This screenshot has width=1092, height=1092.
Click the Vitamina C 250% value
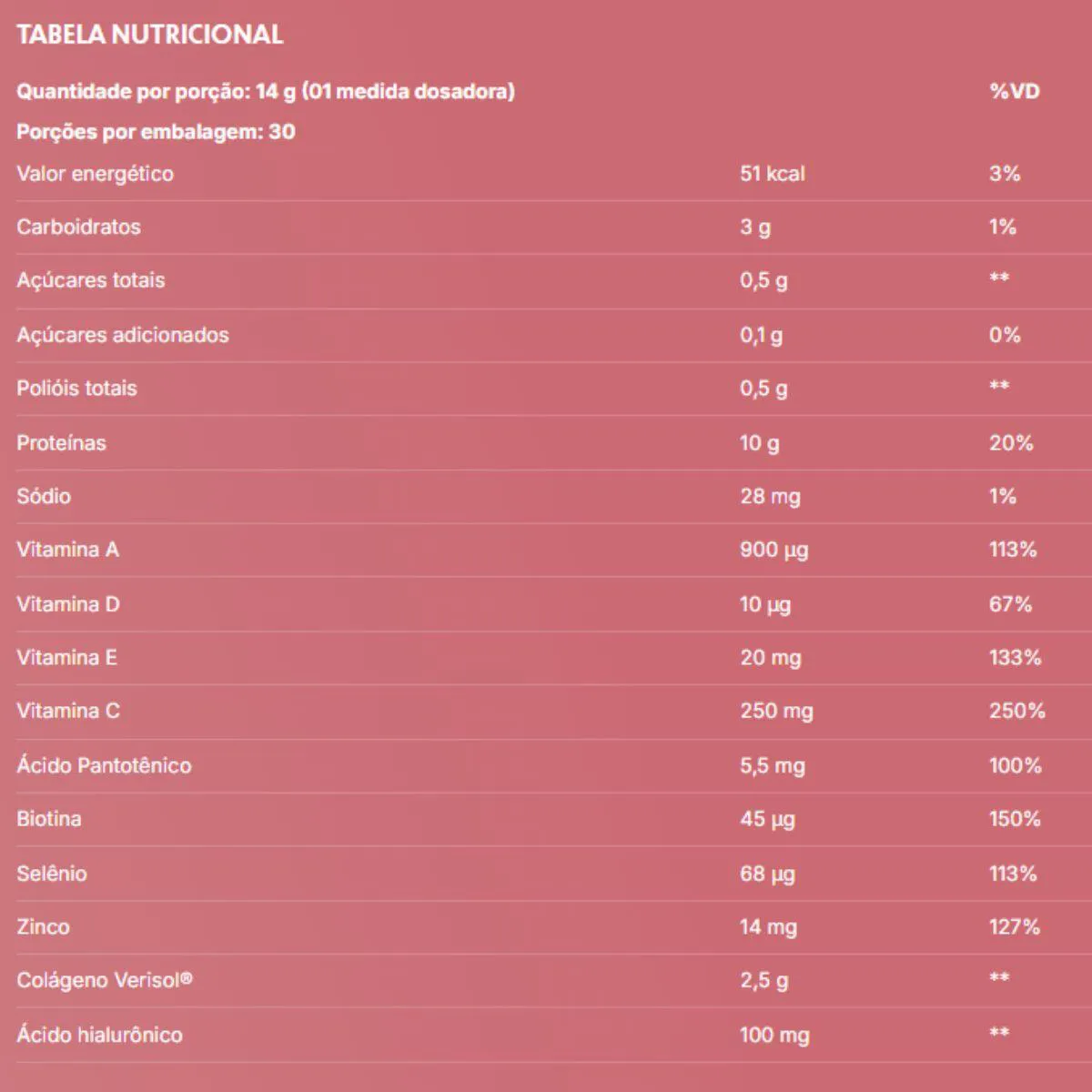click(x=1016, y=711)
